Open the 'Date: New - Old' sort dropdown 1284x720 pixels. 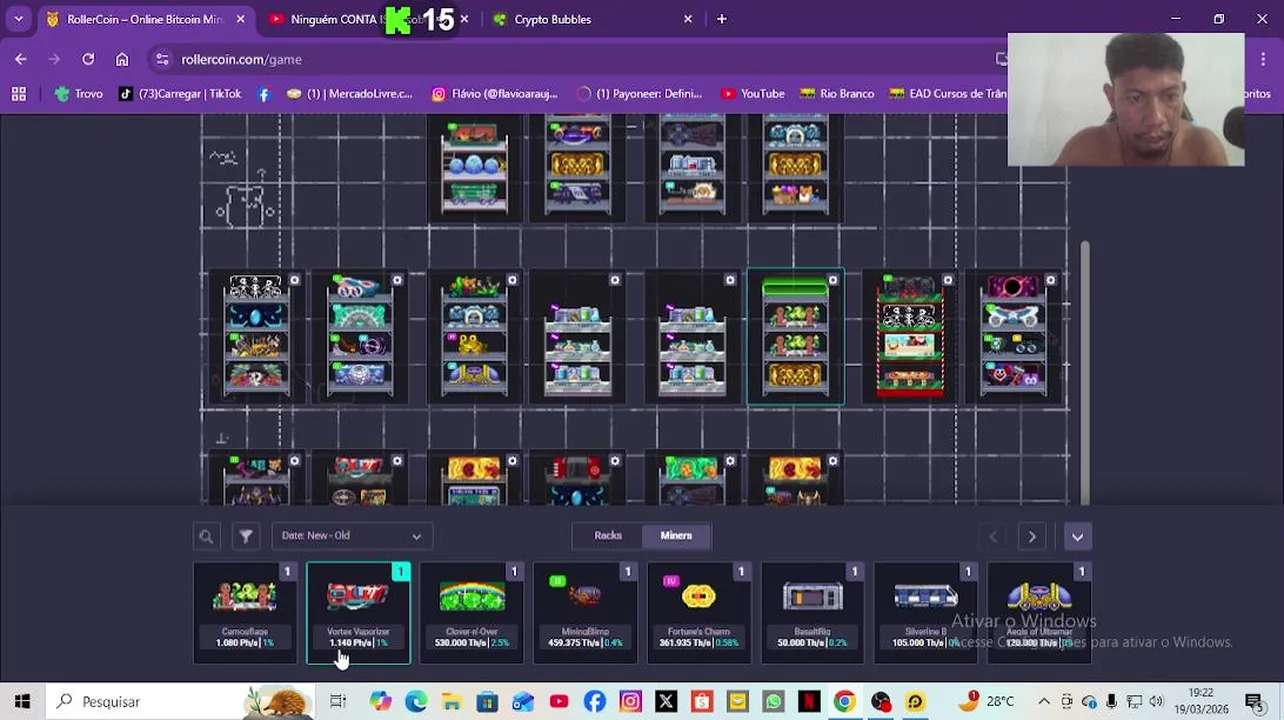point(352,536)
